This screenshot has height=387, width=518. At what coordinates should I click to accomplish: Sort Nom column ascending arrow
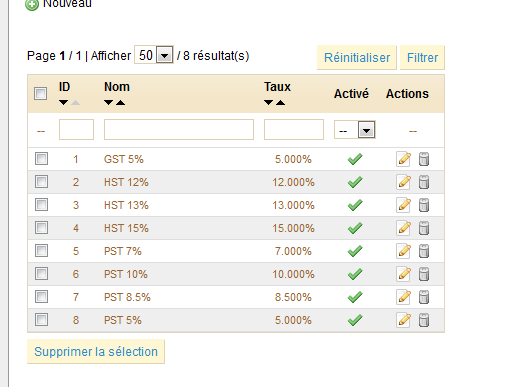point(121,103)
